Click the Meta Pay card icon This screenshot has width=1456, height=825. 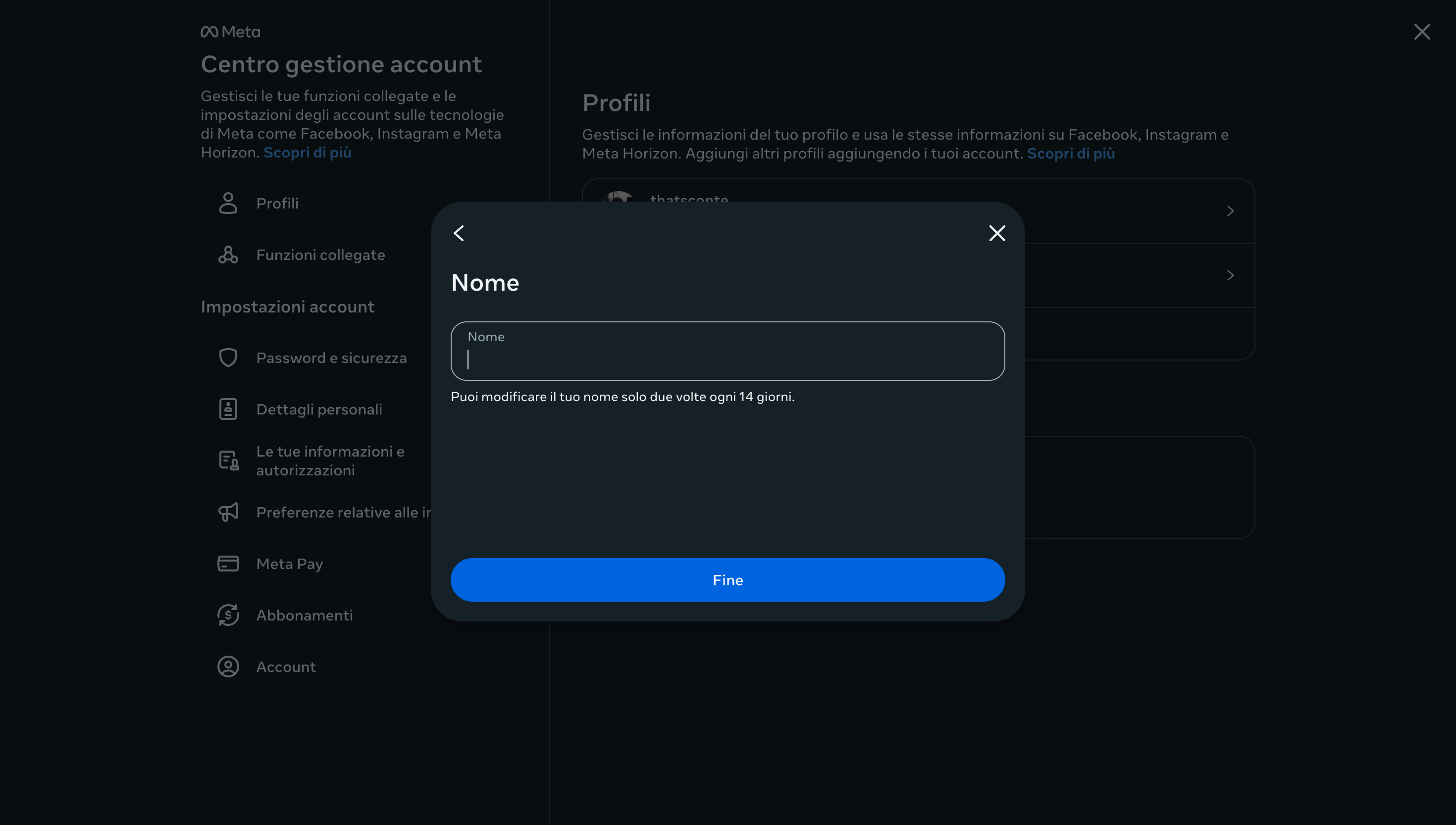(228, 563)
